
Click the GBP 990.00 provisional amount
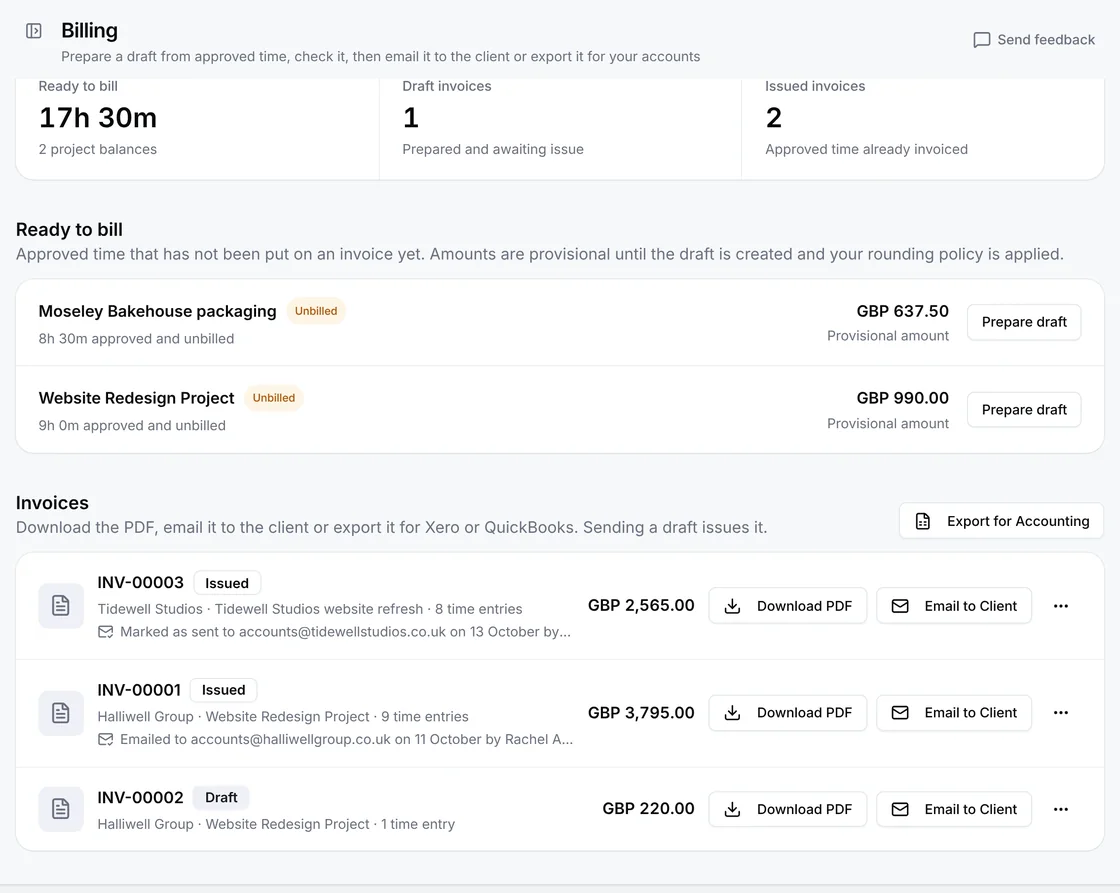(903, 398)
